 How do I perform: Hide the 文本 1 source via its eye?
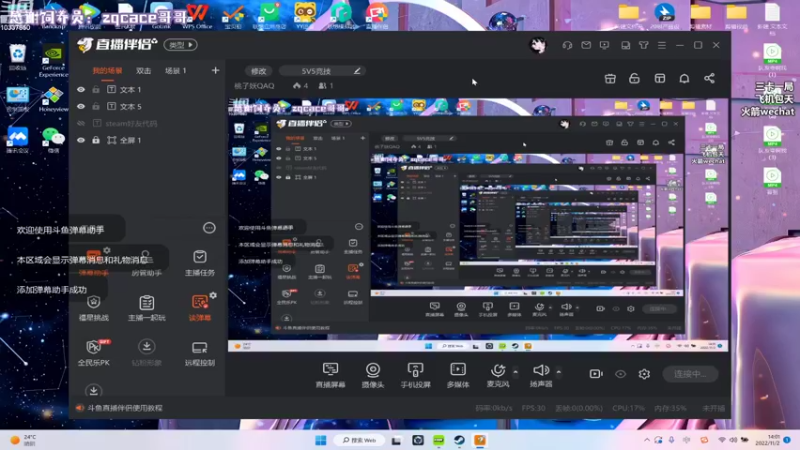pos(81,89)
